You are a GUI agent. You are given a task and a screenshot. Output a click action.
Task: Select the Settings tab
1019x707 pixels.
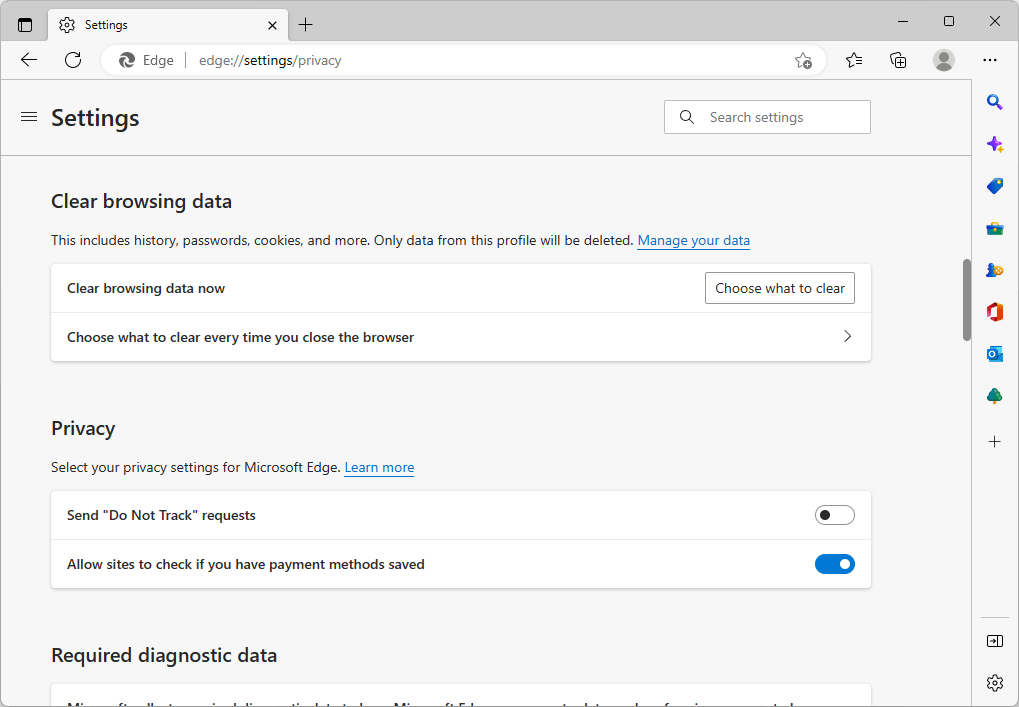168,25
